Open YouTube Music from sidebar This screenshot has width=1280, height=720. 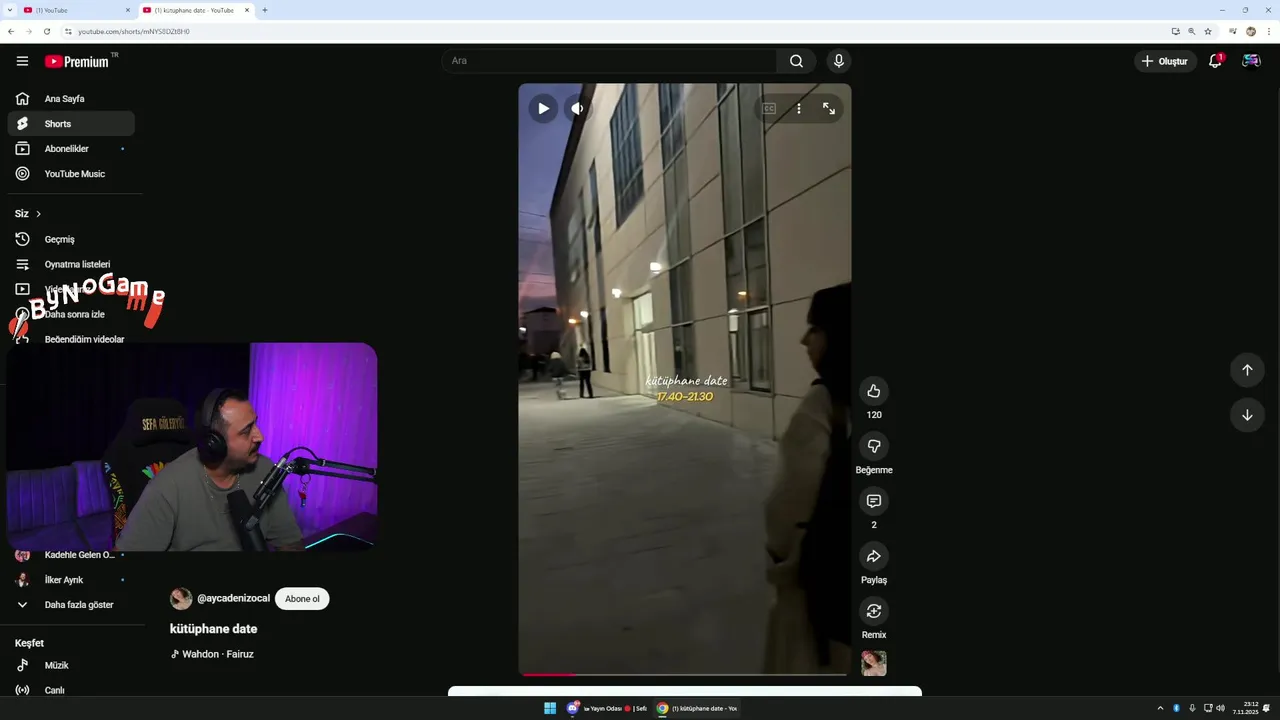coord(70,174)
